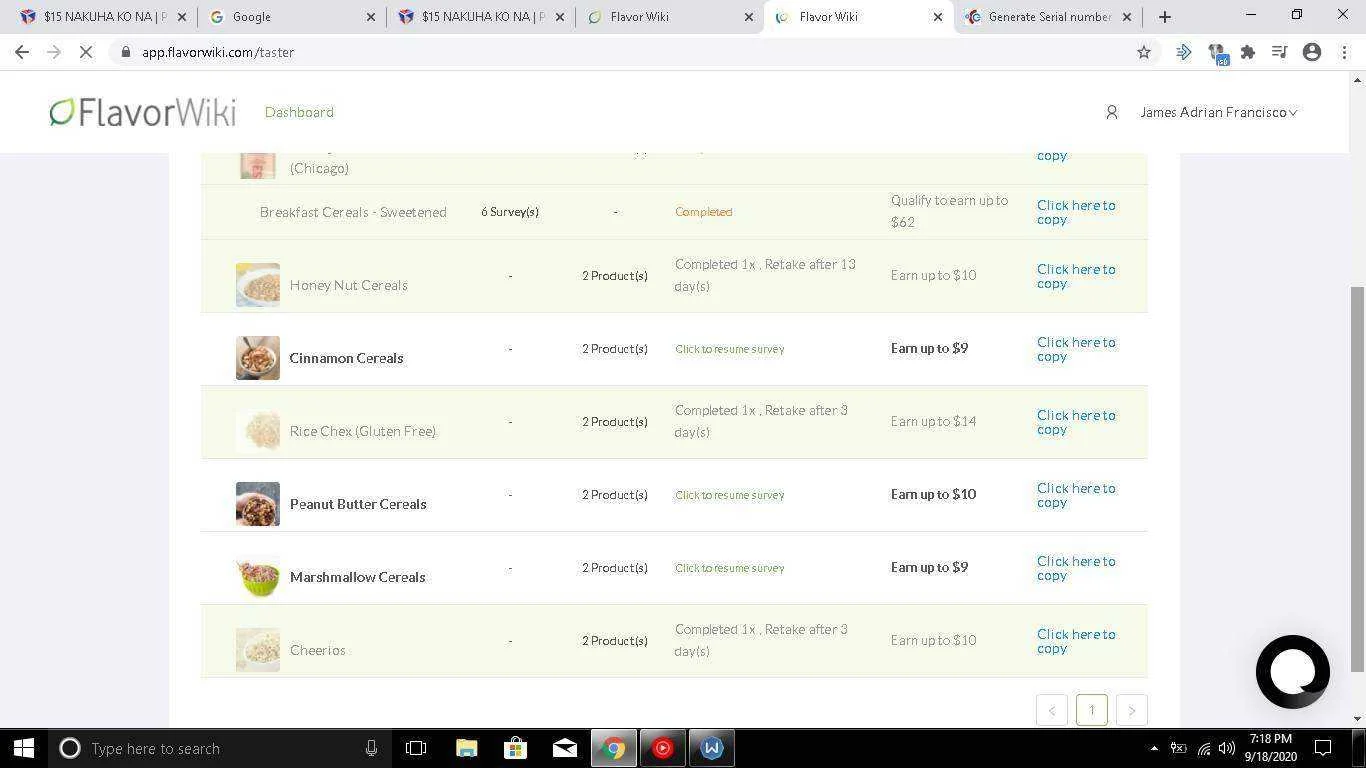Copy link for Cheerios row
The height and width of the screenshot is (768, 1366).
[1076, 641]
